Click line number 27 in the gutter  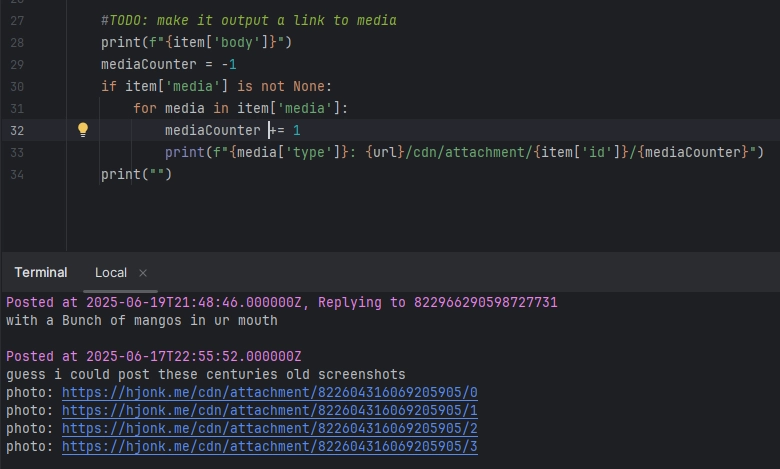(x=17, y=20)
